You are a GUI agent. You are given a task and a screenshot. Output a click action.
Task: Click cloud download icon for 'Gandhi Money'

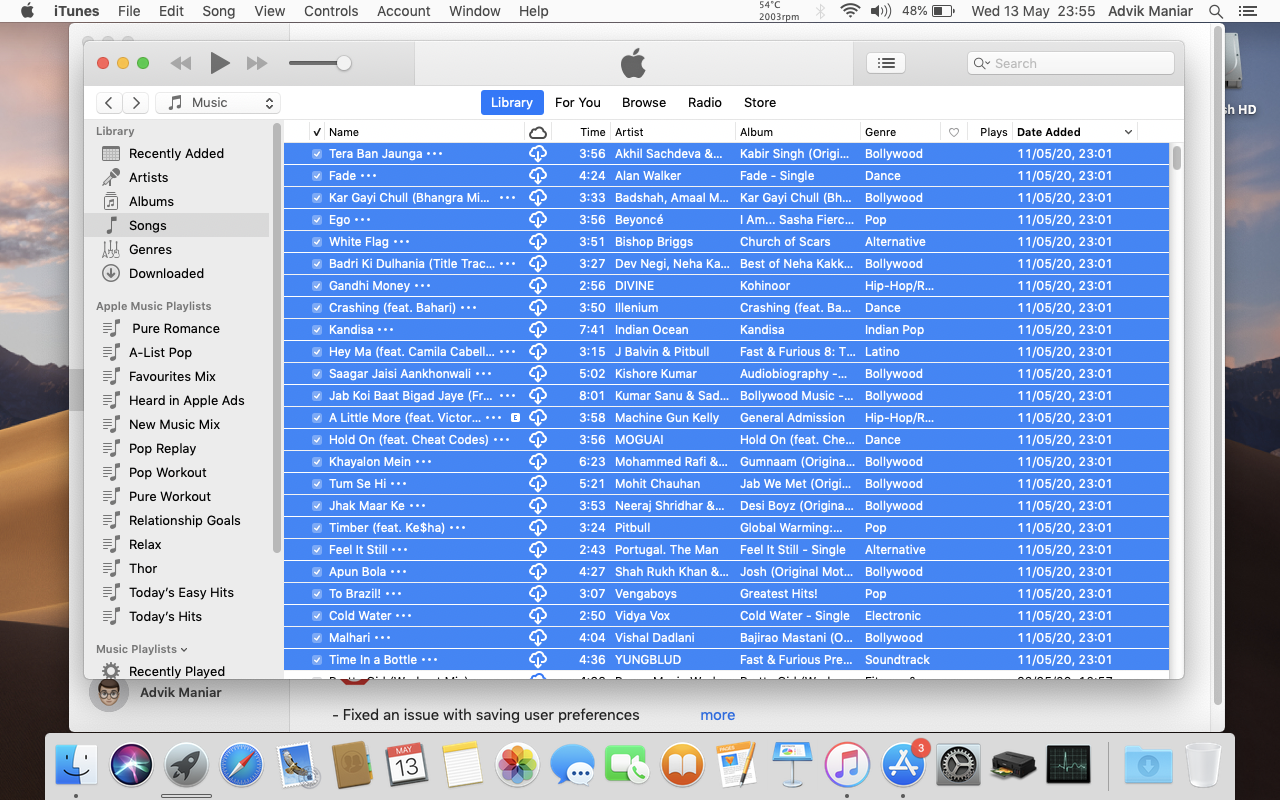pyautogui.click(x=538, y=286)
